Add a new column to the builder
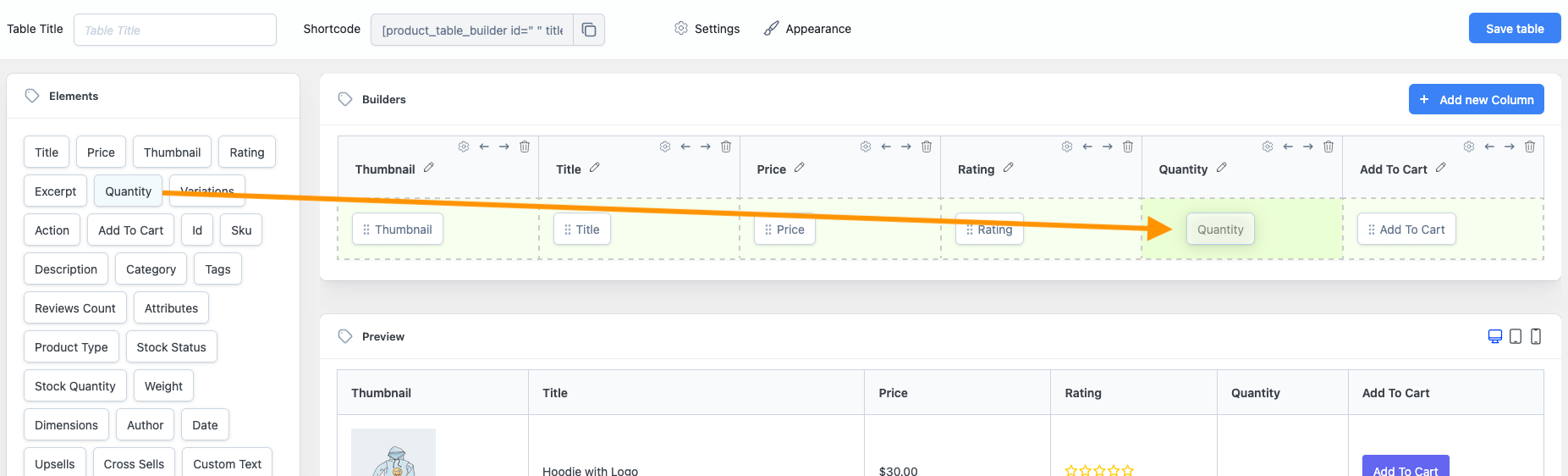Image resolution: width=1568 pixels, height=476 pixels. pyautogui.click(x=1477, y=99)
